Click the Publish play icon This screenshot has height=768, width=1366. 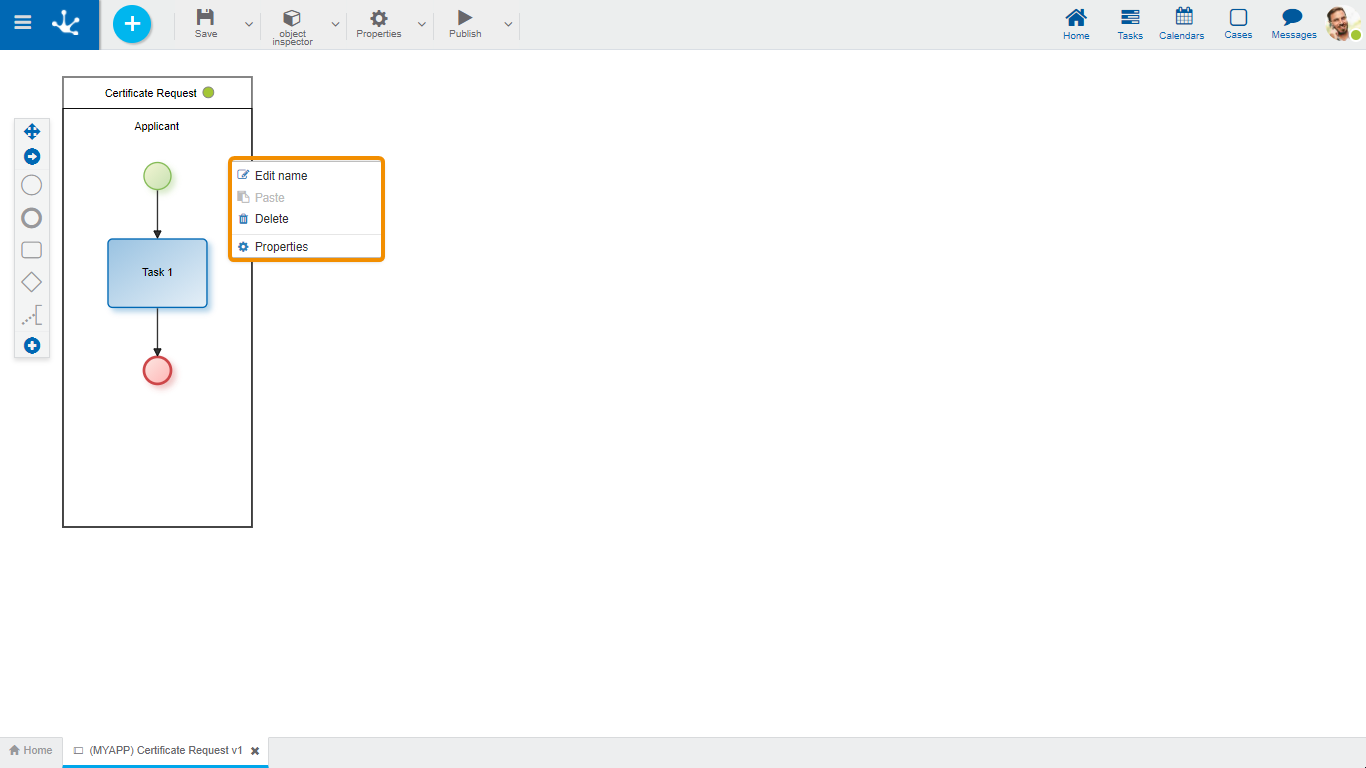[x=465, y=18]
